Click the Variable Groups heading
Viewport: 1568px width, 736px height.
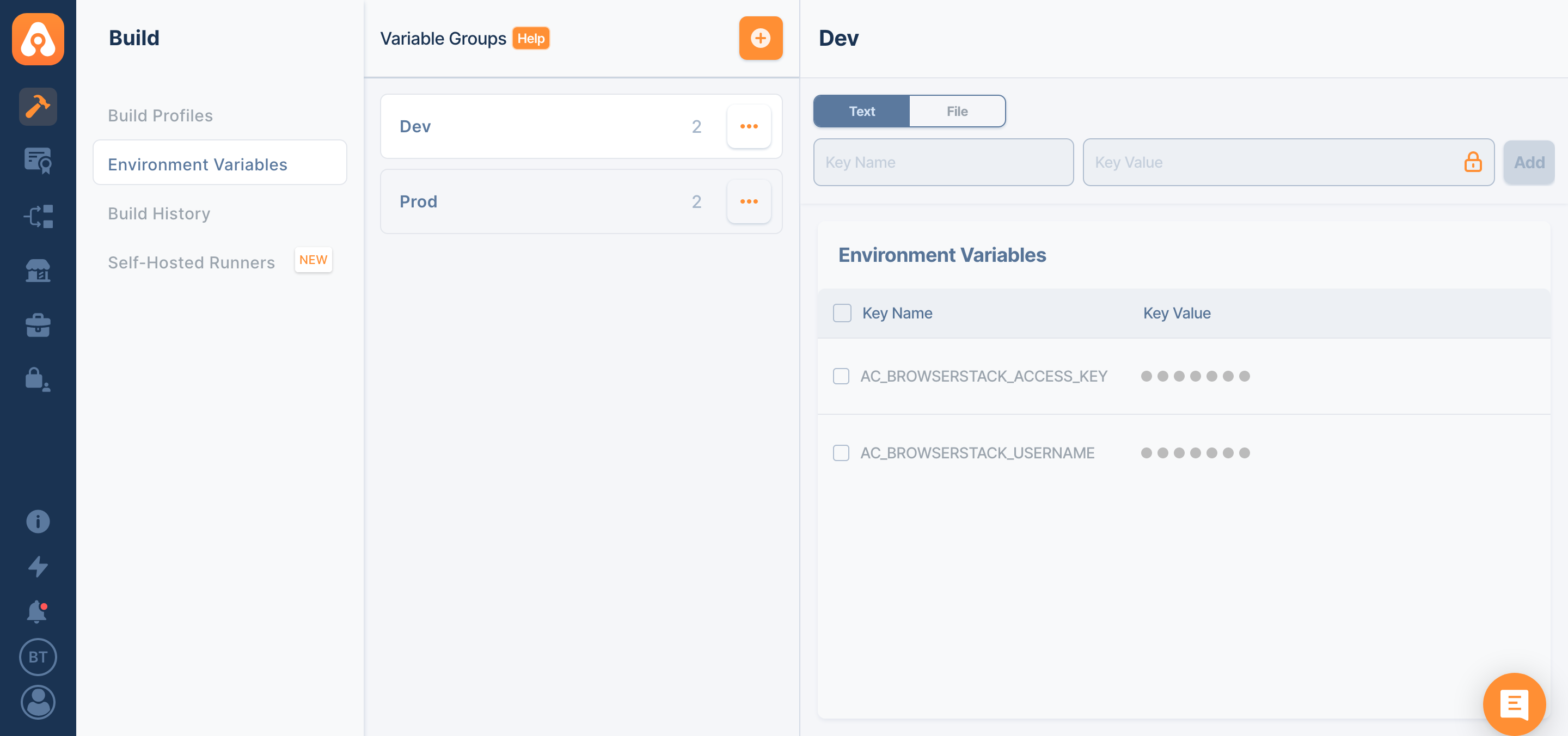443,38
